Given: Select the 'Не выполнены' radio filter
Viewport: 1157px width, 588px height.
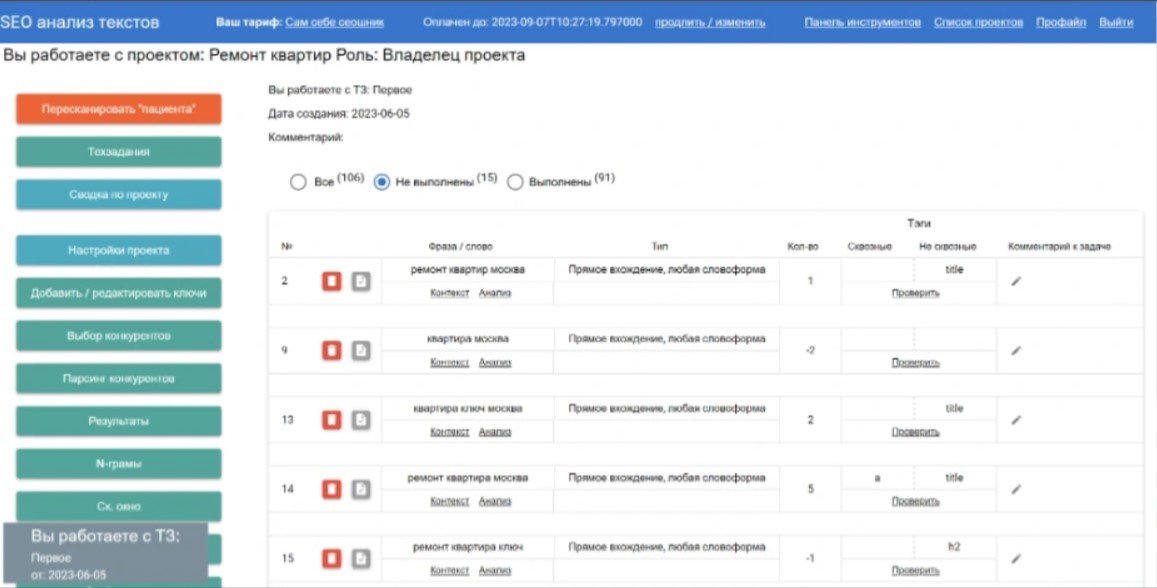Looking at the screenshot, I should (381, 182).
